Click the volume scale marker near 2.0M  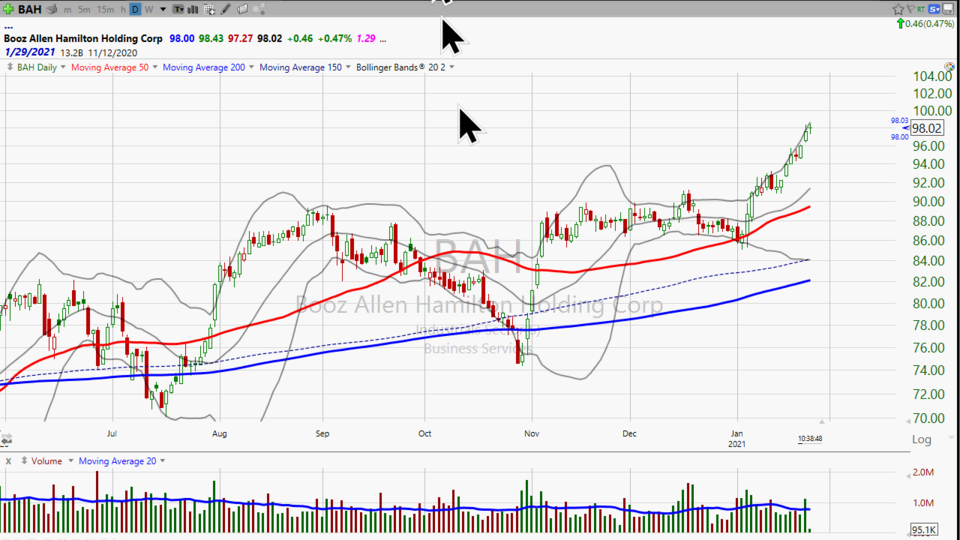coord(908,474)
